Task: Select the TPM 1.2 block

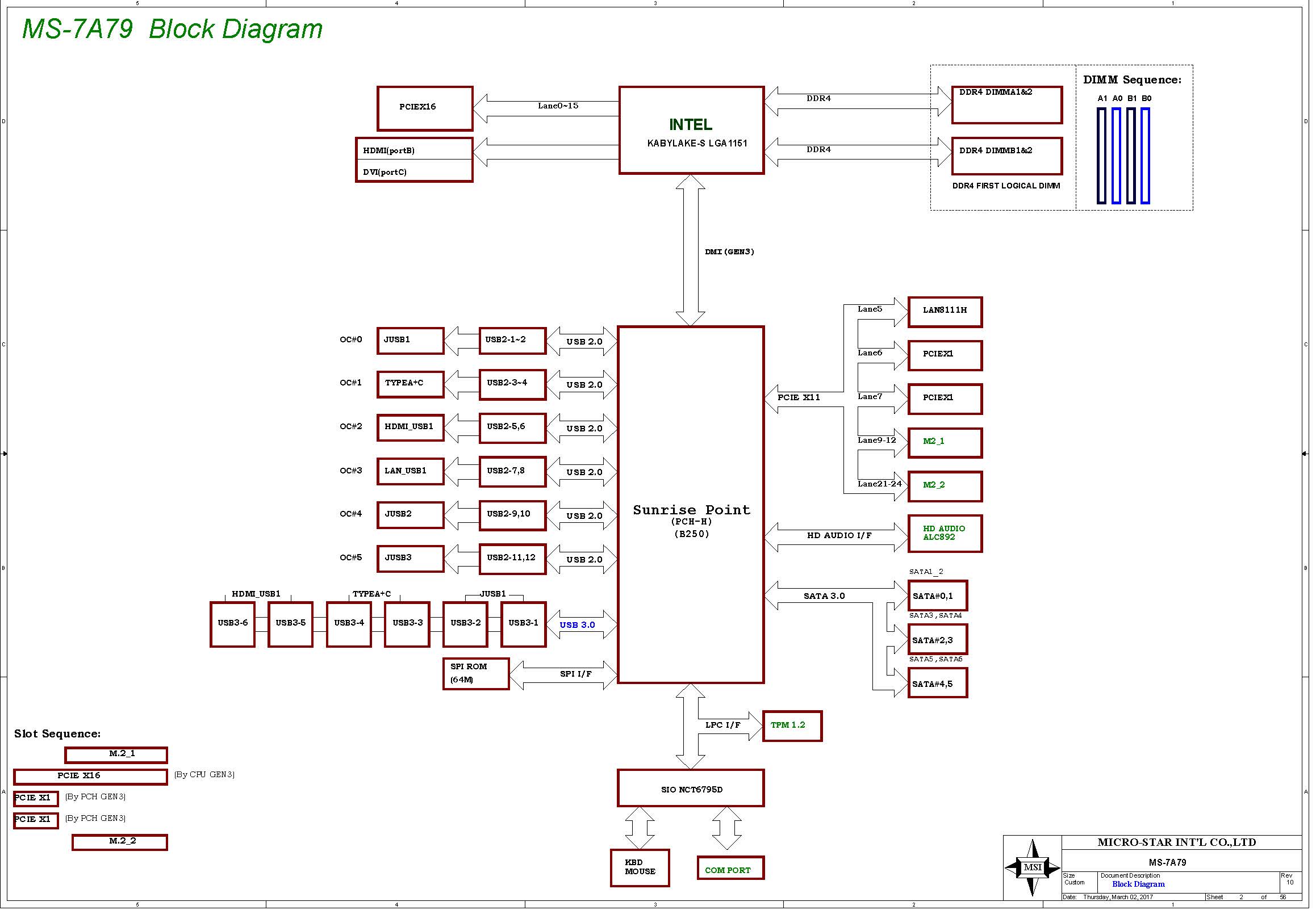Action: [x=792, y=726]
